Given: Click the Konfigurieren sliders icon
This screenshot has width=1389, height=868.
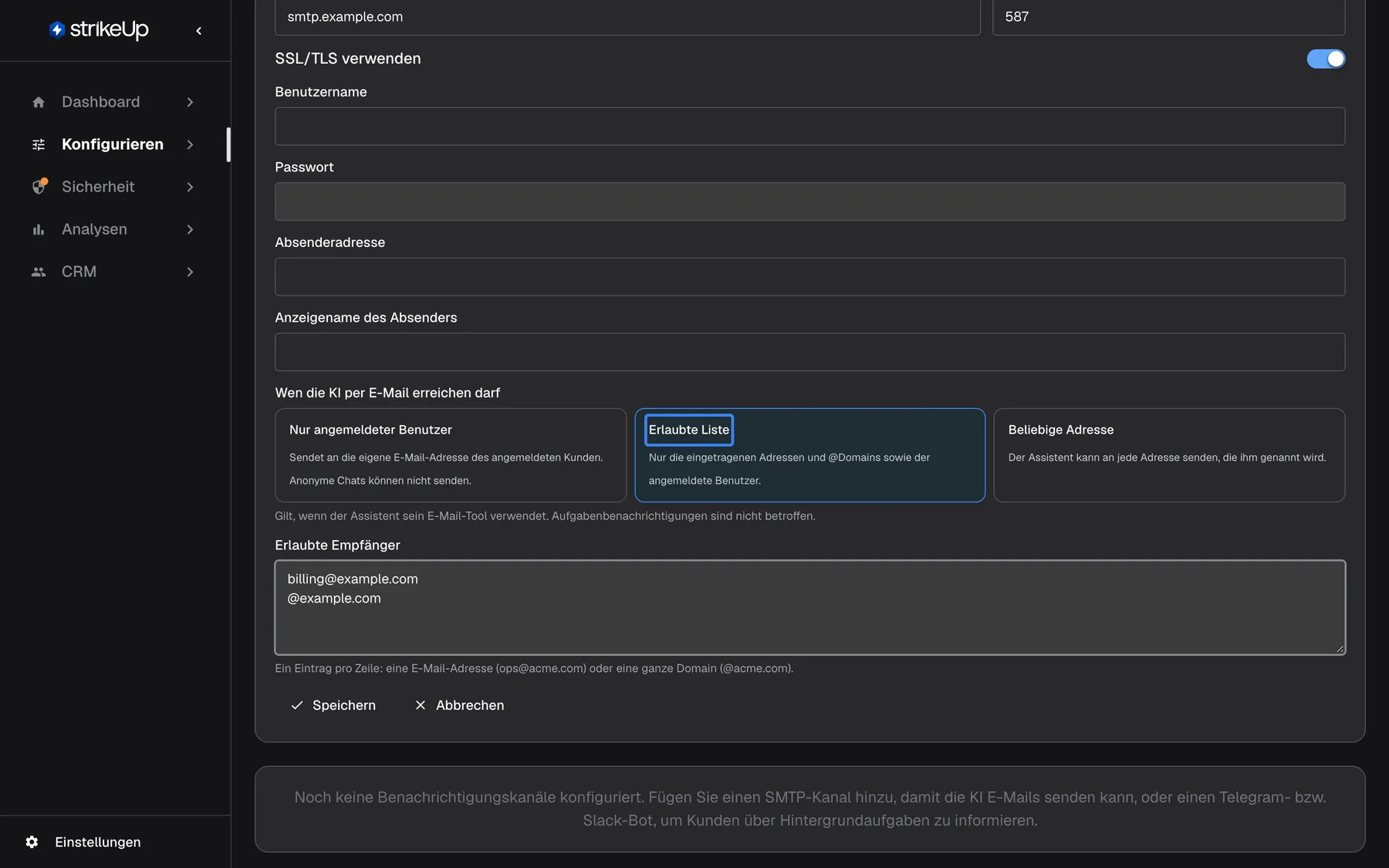Looking at the screenshot, I should (39, 144).
